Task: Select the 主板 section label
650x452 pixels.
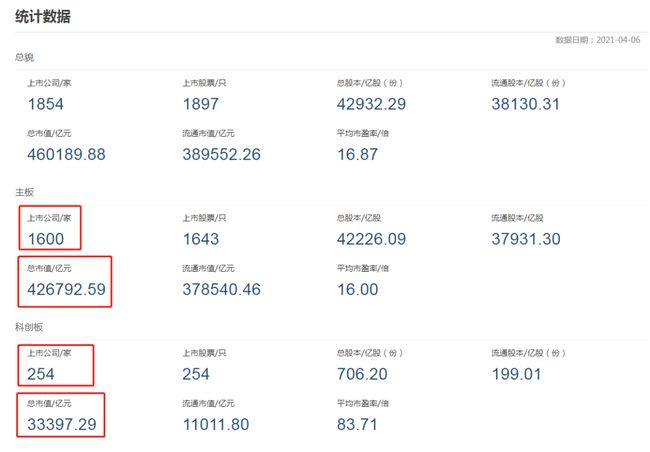Action: coord(24,192)
